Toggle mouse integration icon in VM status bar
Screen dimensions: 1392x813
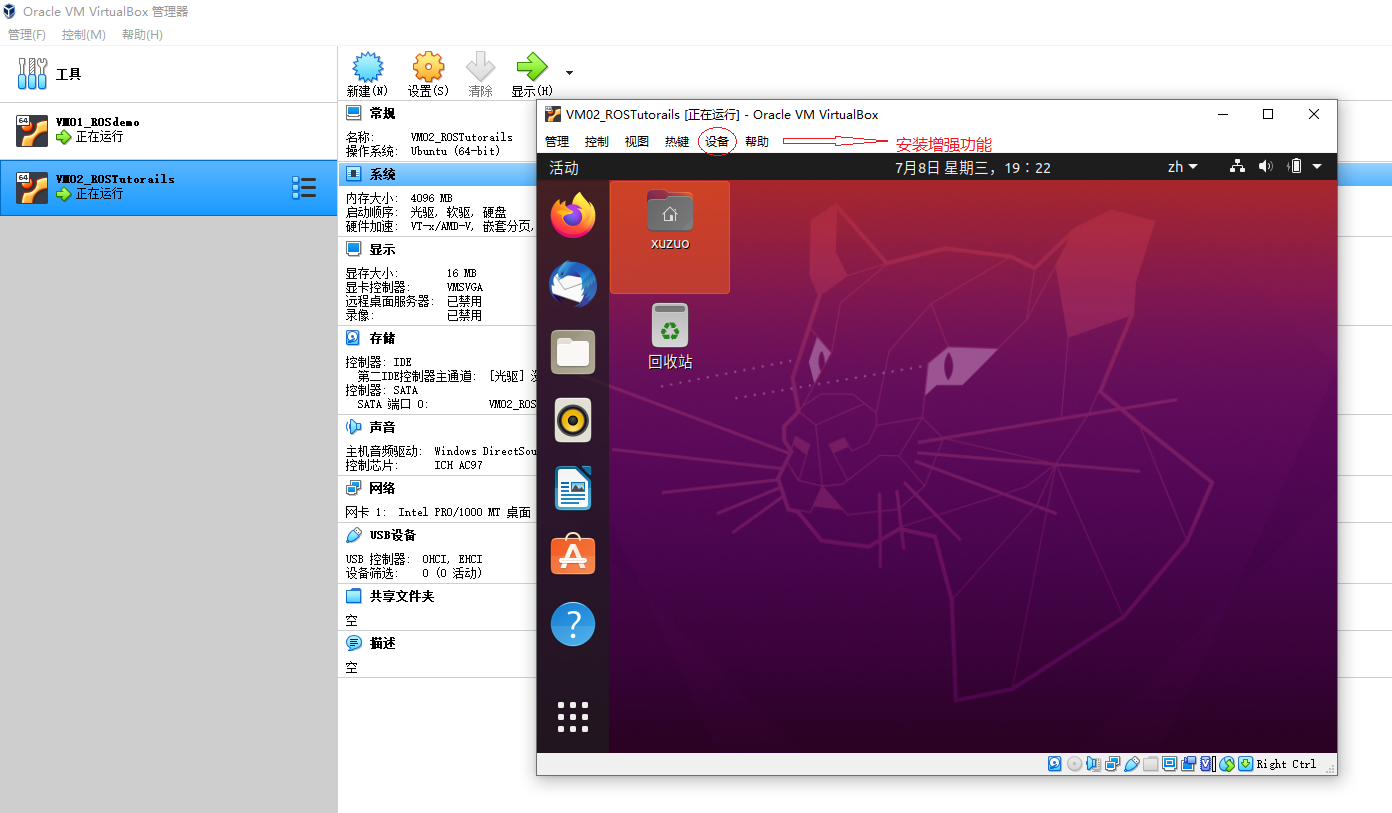tap(1226, 764)
